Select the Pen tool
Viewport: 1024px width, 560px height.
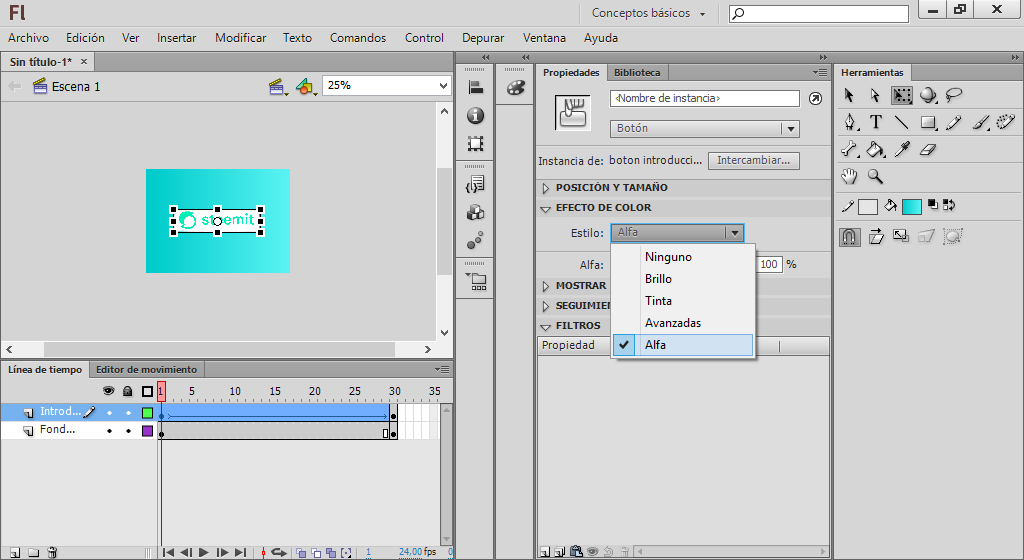tap(850, 122)
